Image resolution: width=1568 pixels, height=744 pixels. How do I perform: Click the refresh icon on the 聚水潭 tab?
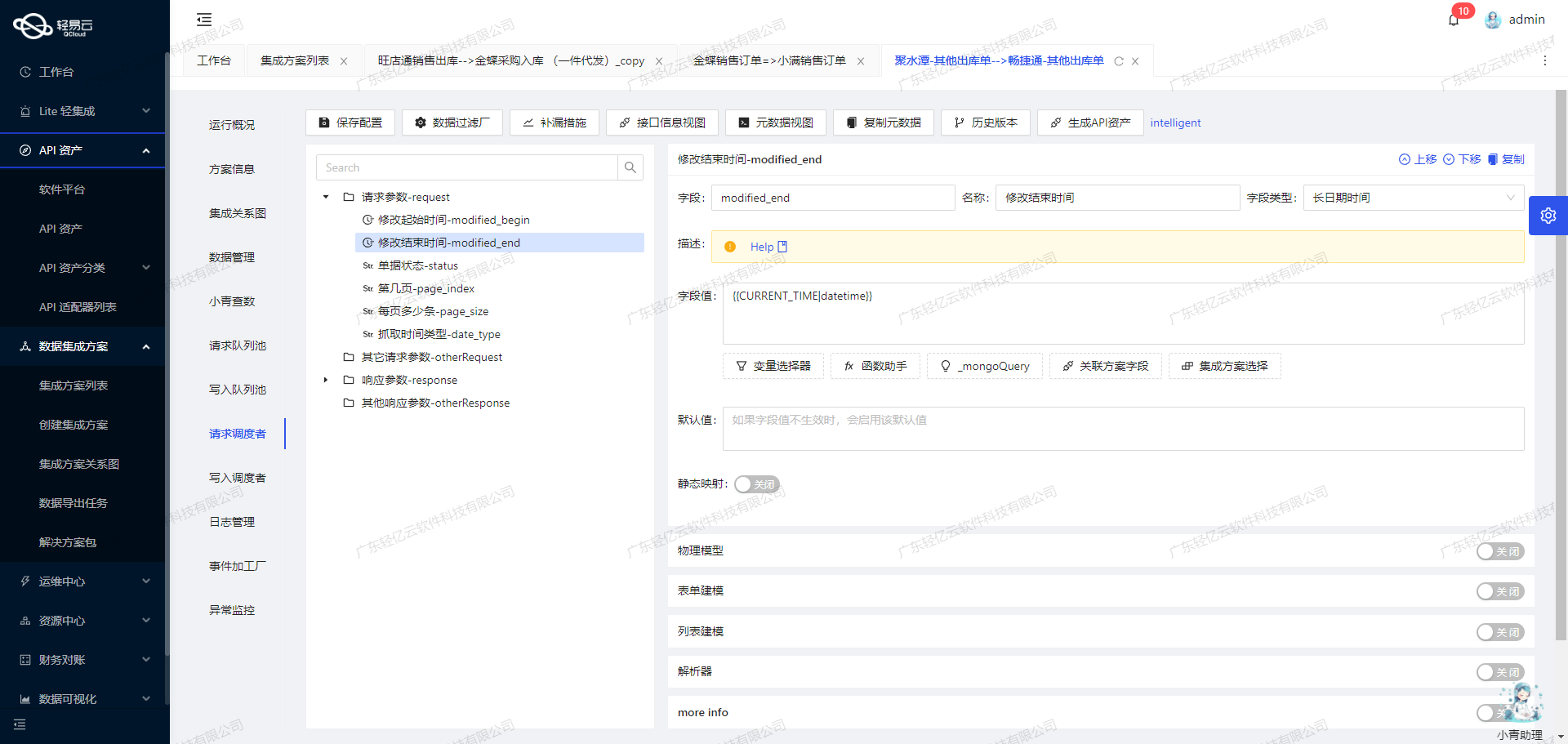[x=1118, y=60]
